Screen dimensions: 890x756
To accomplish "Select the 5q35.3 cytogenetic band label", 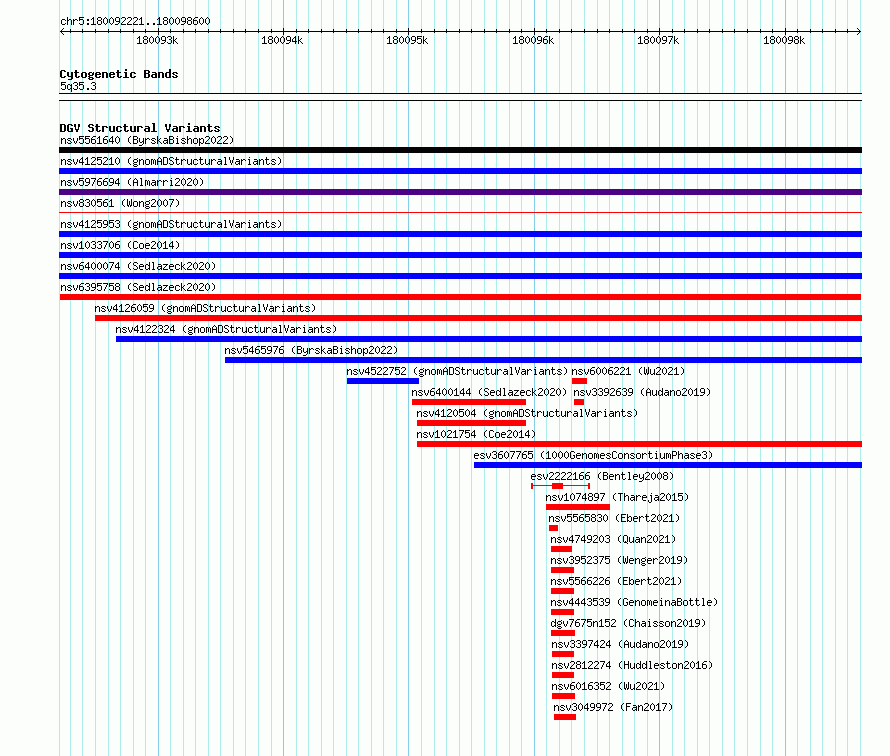I will 78,86.
